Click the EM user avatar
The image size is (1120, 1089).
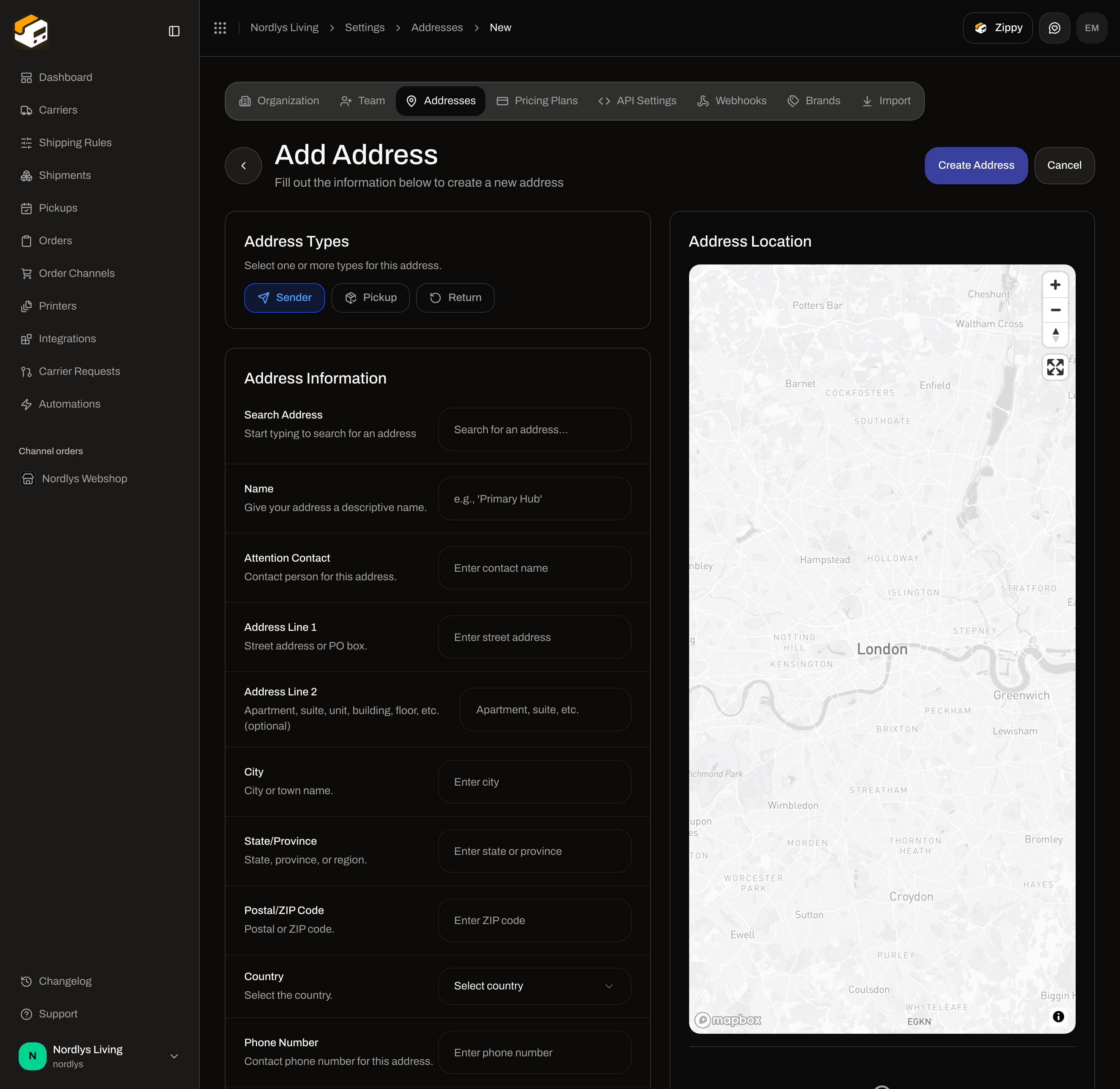[x=1091, y=28]
